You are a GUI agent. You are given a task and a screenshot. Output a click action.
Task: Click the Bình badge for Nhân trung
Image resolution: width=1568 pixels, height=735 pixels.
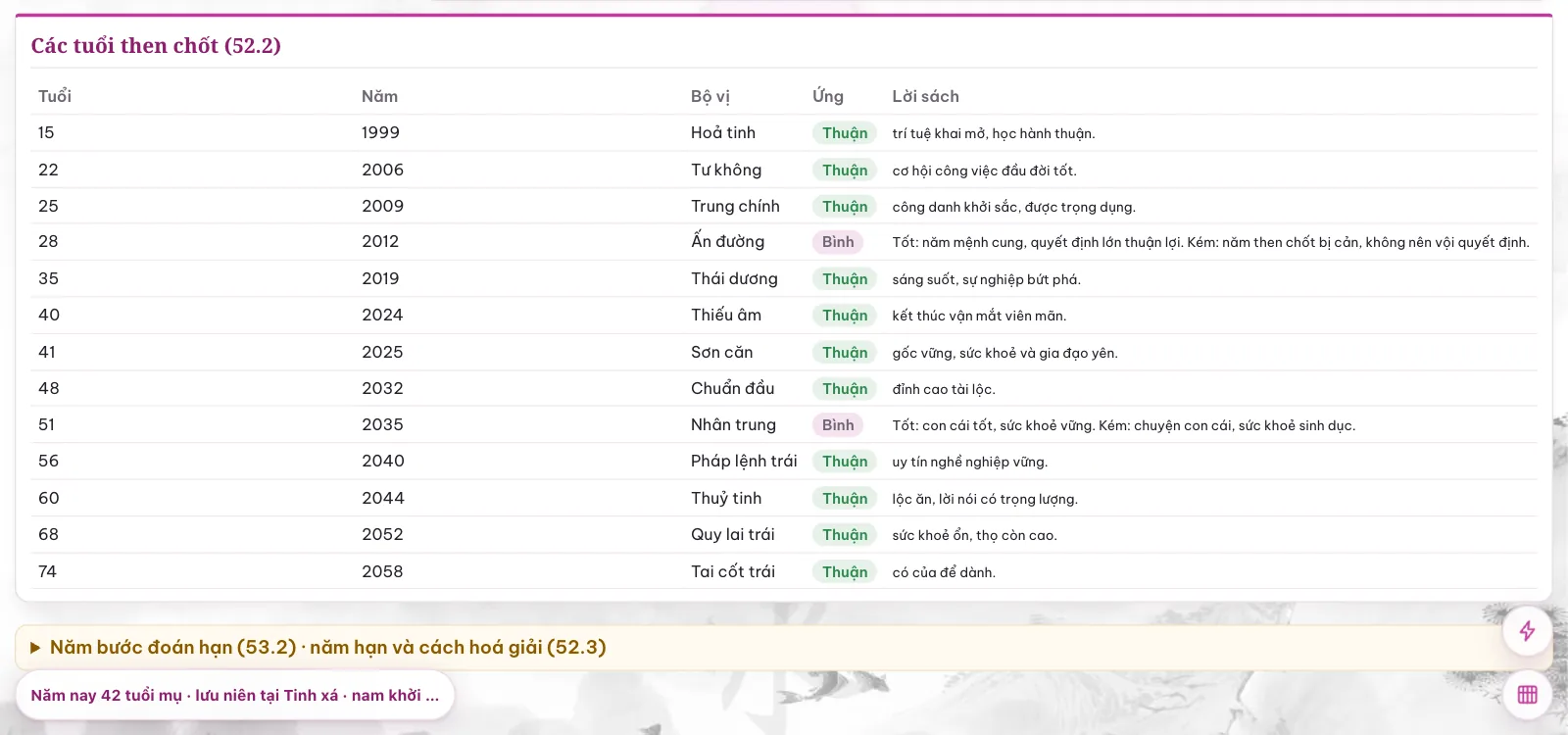(838, 425)
